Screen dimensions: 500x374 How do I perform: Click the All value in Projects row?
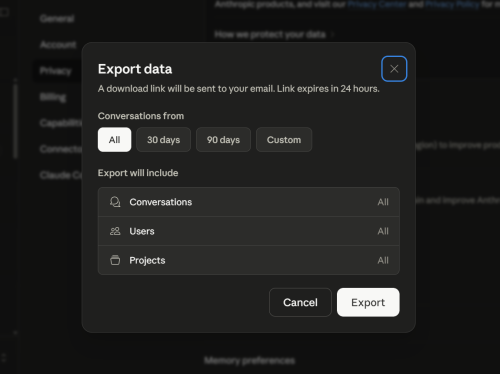(383, 260)
